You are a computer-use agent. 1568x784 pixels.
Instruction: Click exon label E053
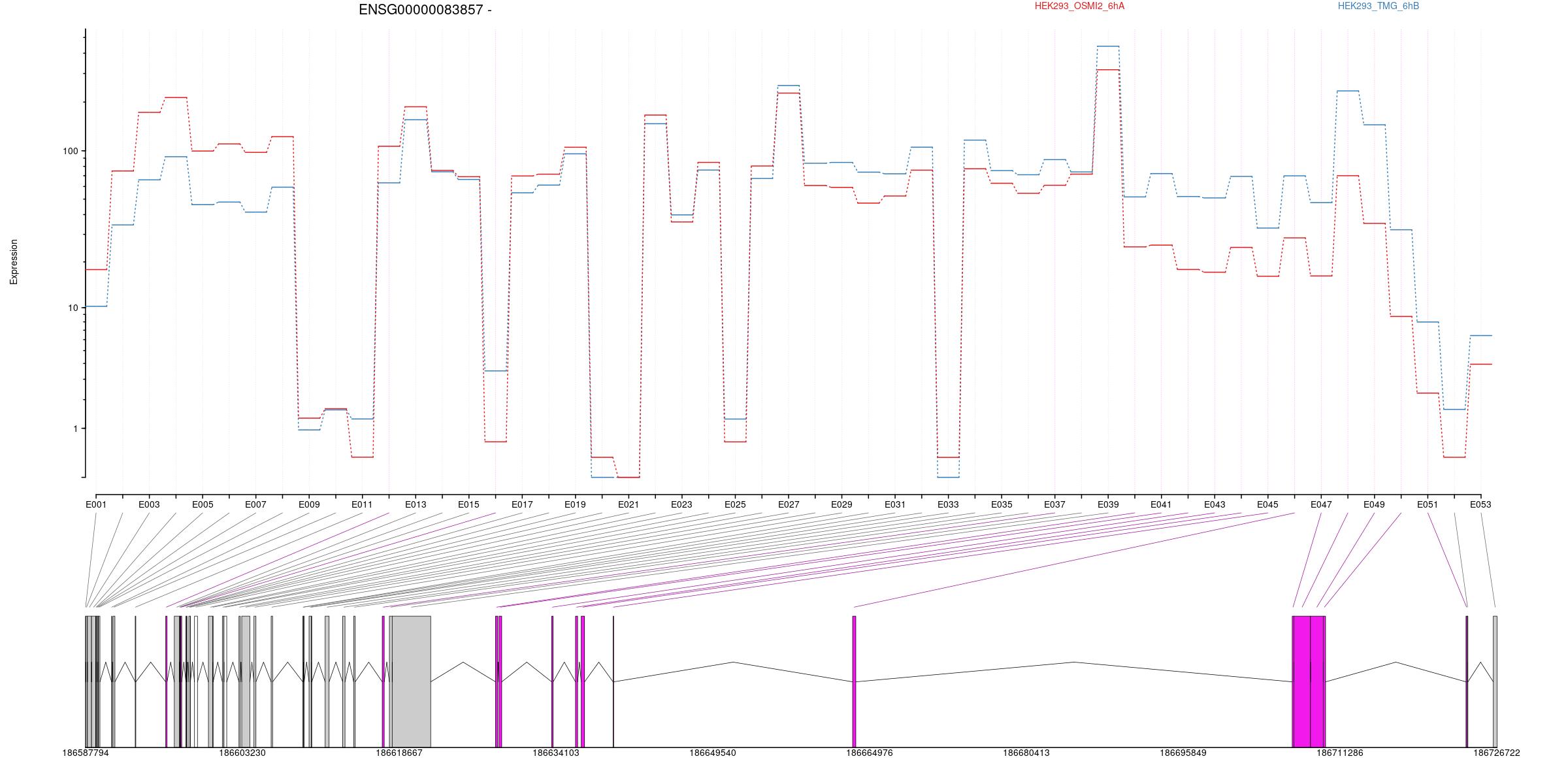coord(1480,504)
